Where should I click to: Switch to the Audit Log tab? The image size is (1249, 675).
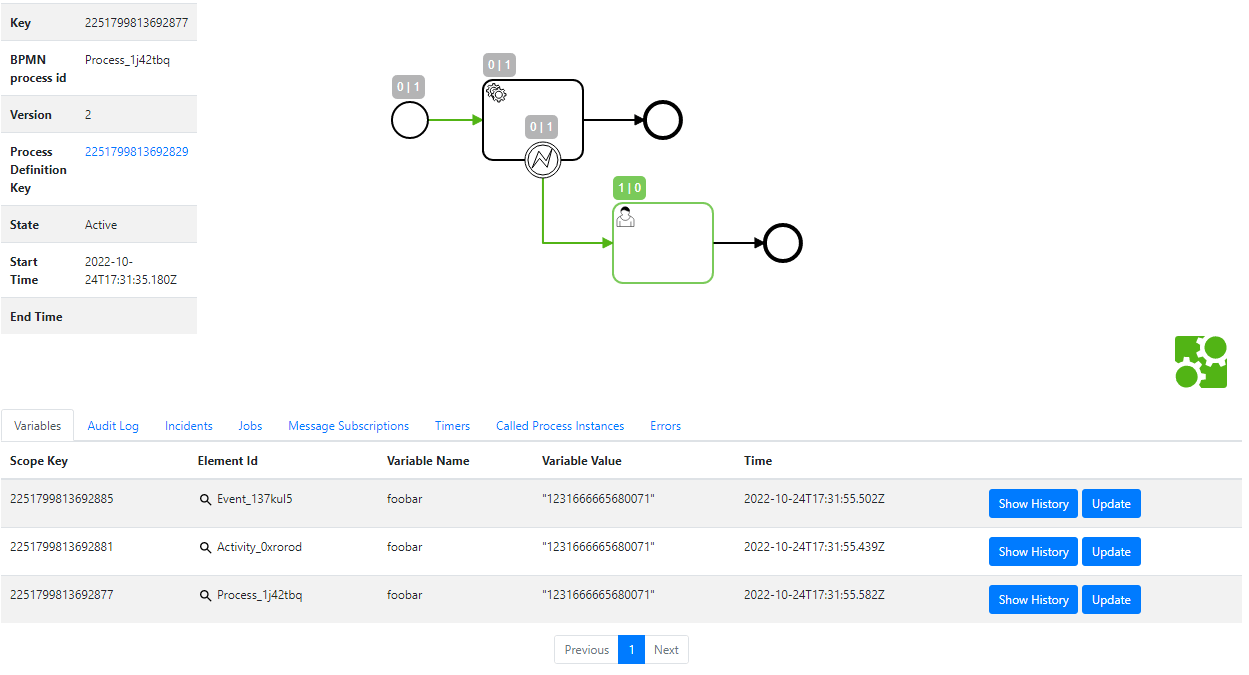[112, 425]
